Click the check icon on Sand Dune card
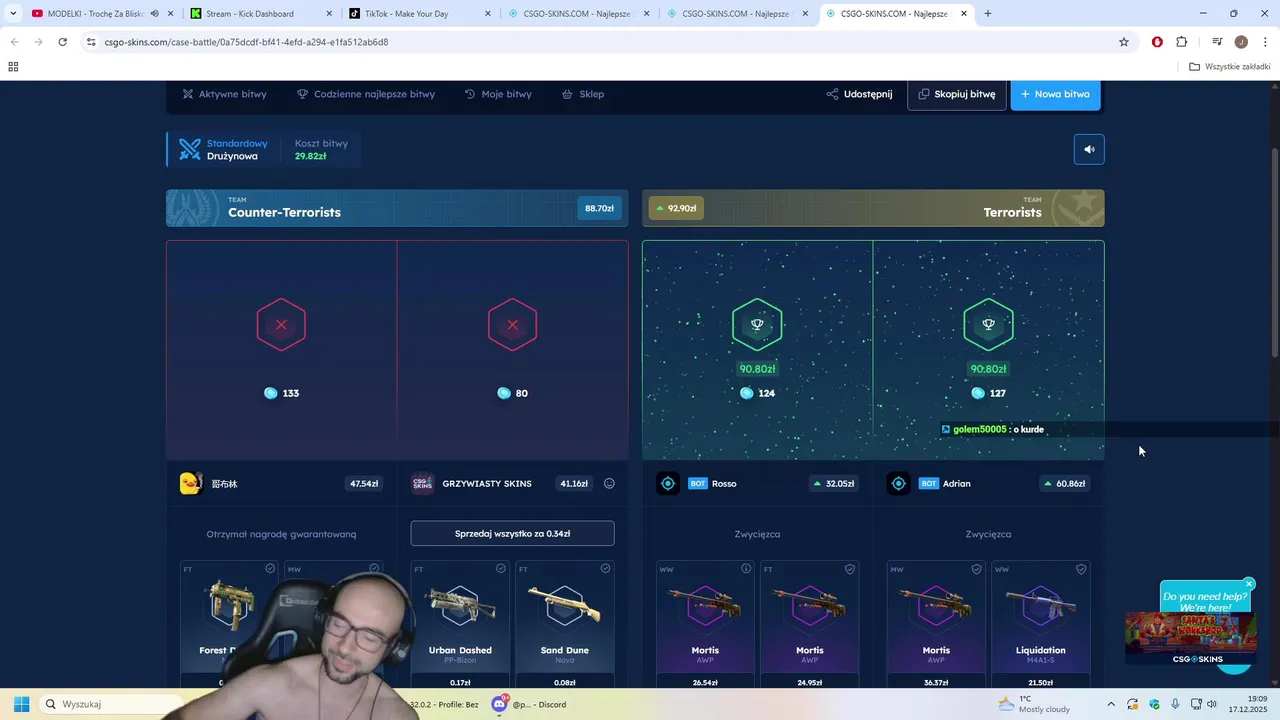The image size is (1280, 720). 605,569
